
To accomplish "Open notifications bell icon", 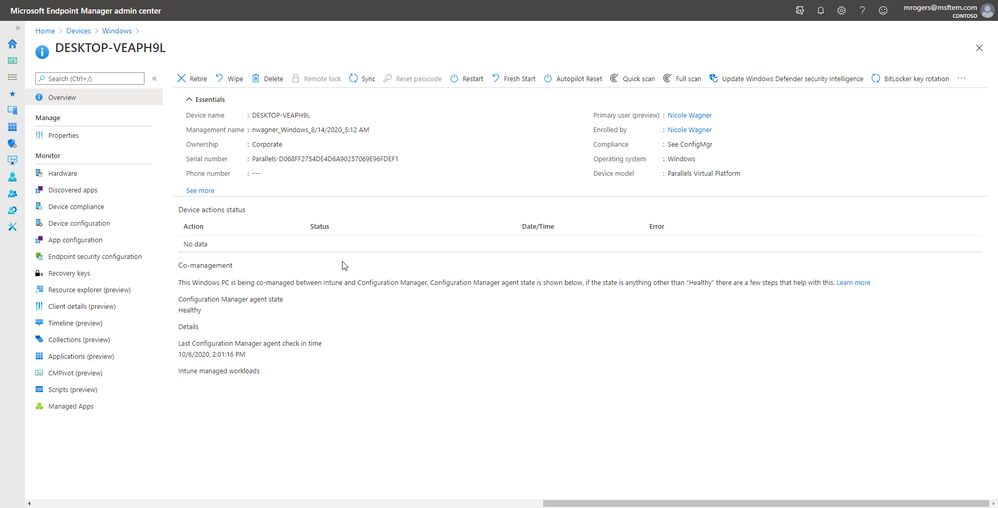I will click(x=820, y=10).
